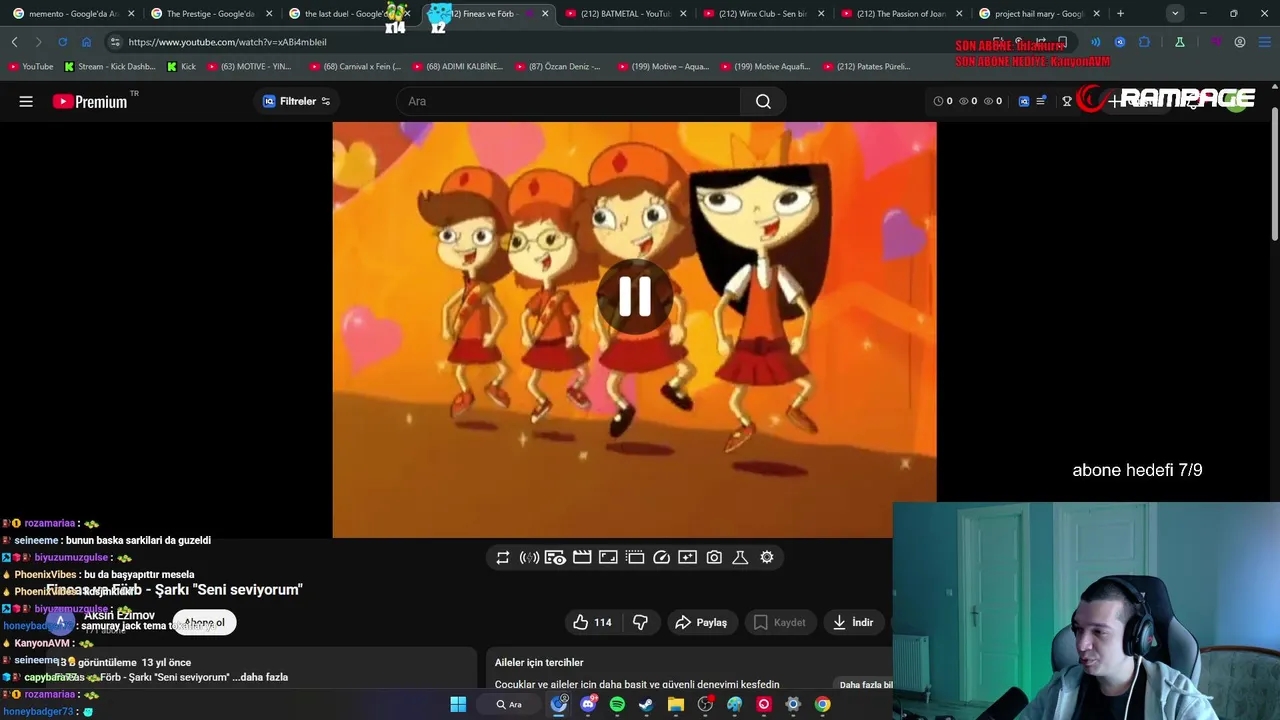Open the browser hamburger menu

tap(1264, 42)
